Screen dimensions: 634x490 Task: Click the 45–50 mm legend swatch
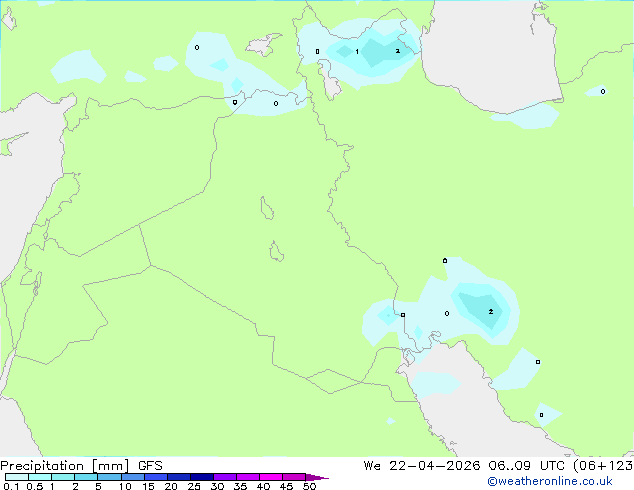click(x=294, y=477)
